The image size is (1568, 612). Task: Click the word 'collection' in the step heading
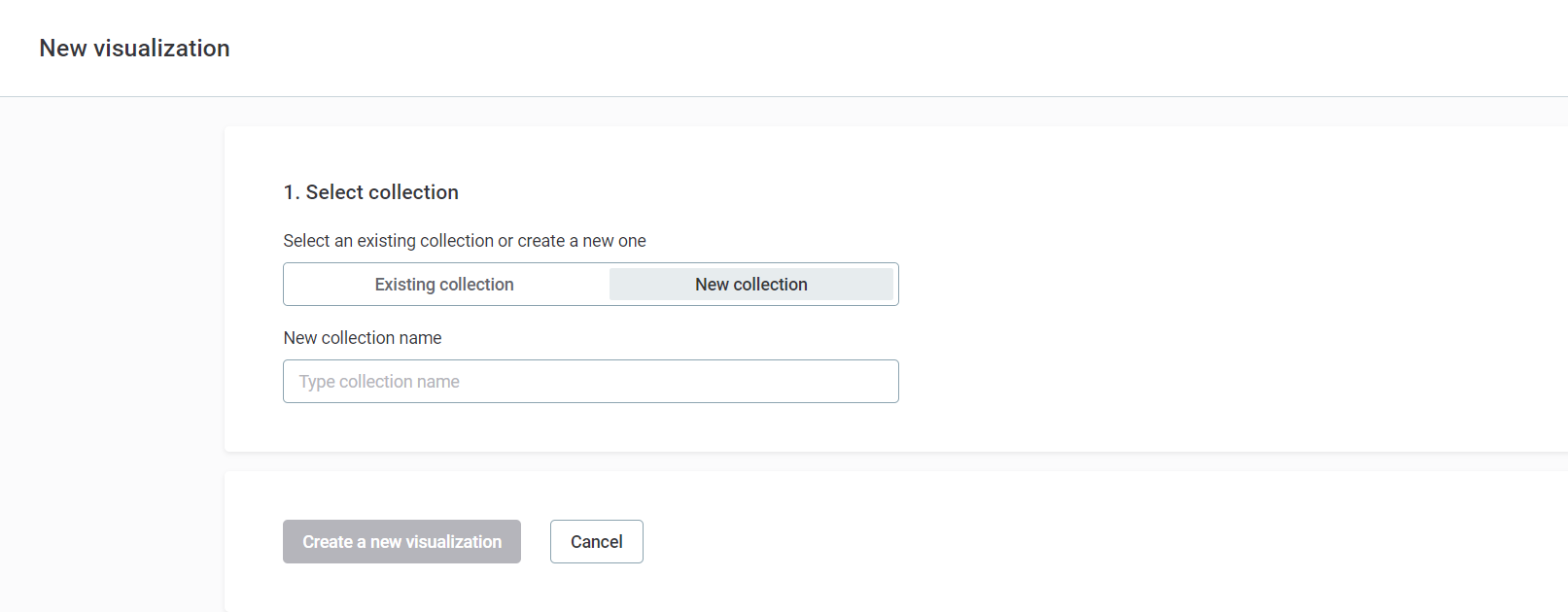pyautogui.click(x=413, y=192)
